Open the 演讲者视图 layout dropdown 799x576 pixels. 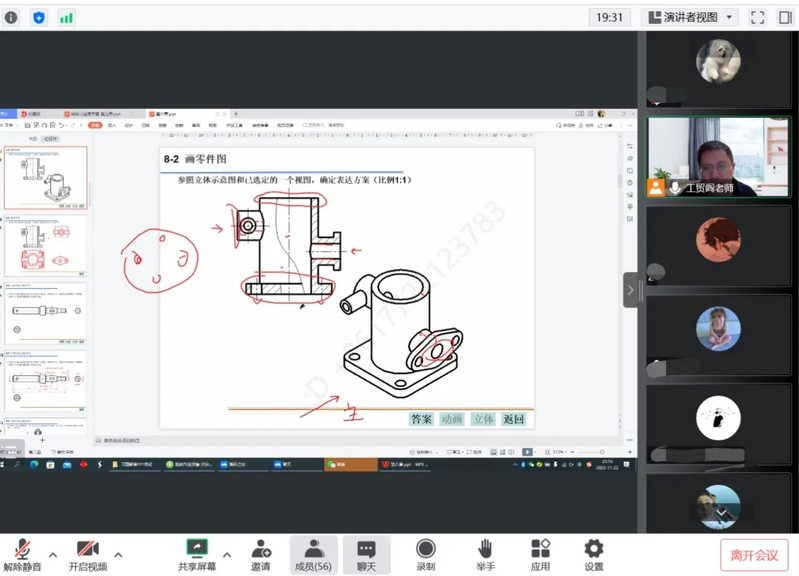(692, 17)
